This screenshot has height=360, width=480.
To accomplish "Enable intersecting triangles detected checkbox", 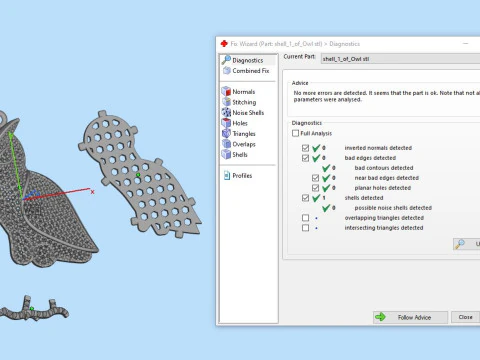I will [x=305, y=228].
